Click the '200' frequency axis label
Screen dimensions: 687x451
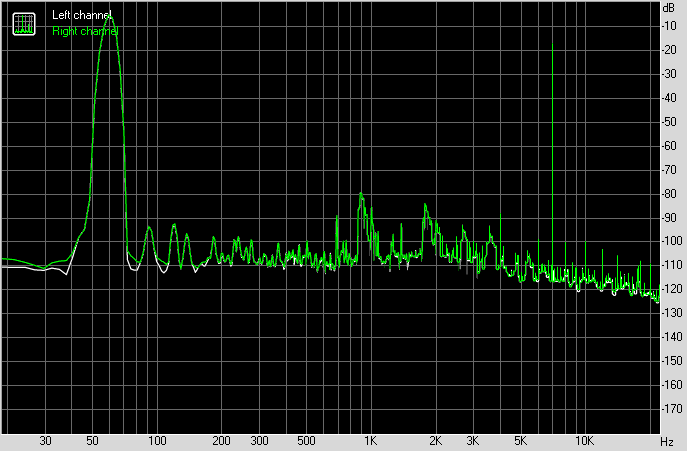(221, 441)
